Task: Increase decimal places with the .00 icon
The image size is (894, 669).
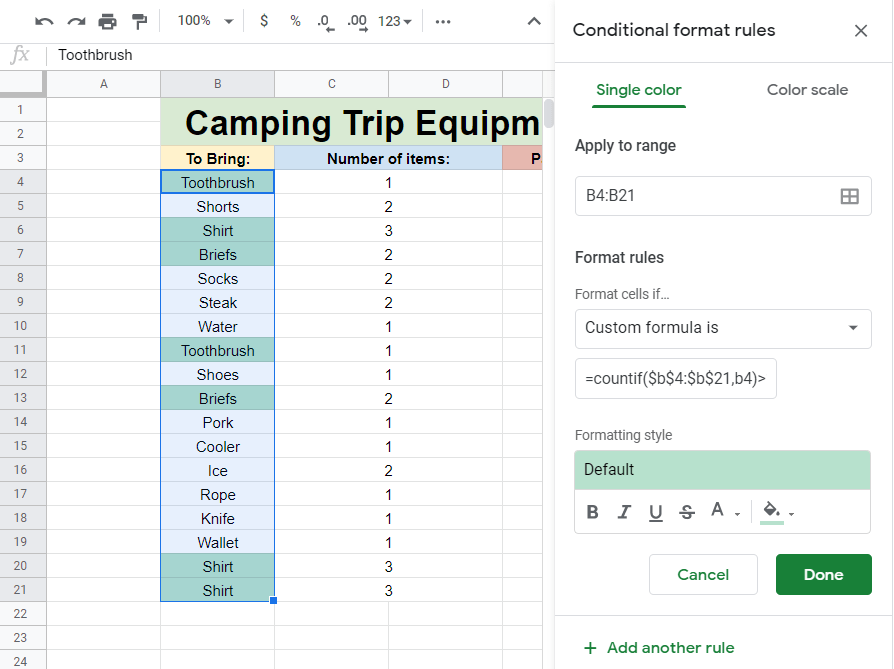Action: [x=356, y=20]
